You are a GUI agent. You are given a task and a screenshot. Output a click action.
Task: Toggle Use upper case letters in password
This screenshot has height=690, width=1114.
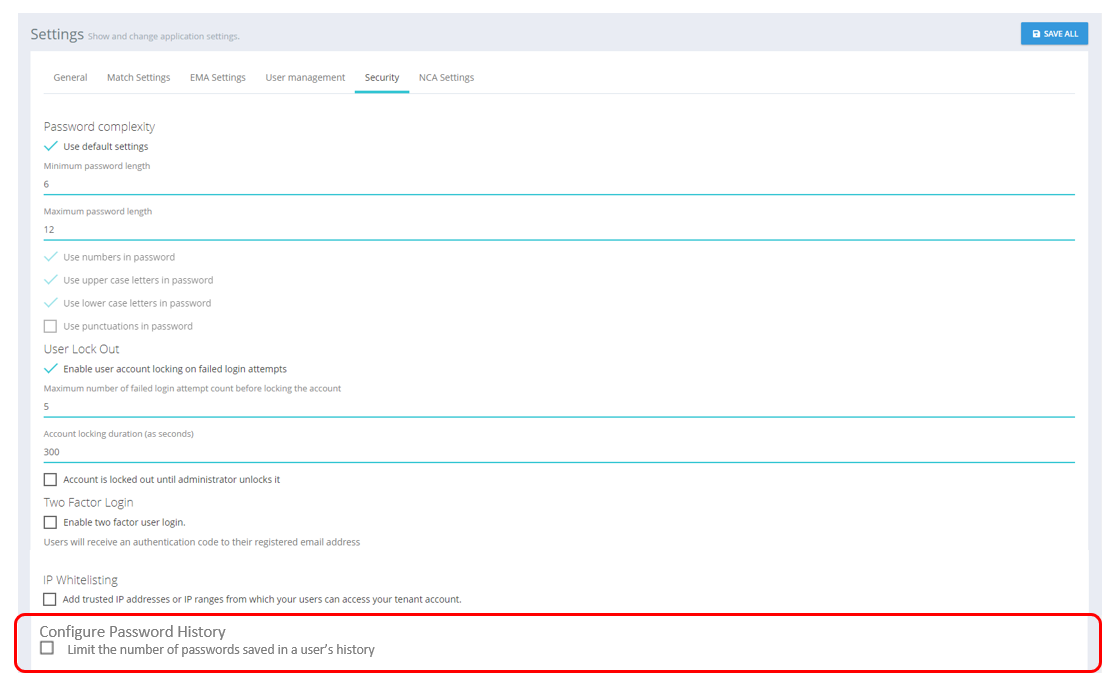point(51,280)
